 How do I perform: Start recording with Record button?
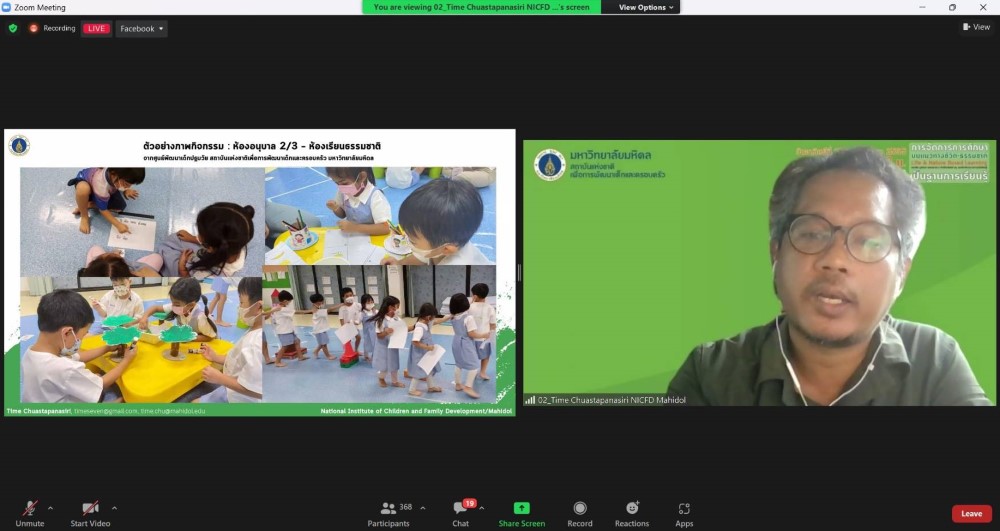click(x=580, y=513)
